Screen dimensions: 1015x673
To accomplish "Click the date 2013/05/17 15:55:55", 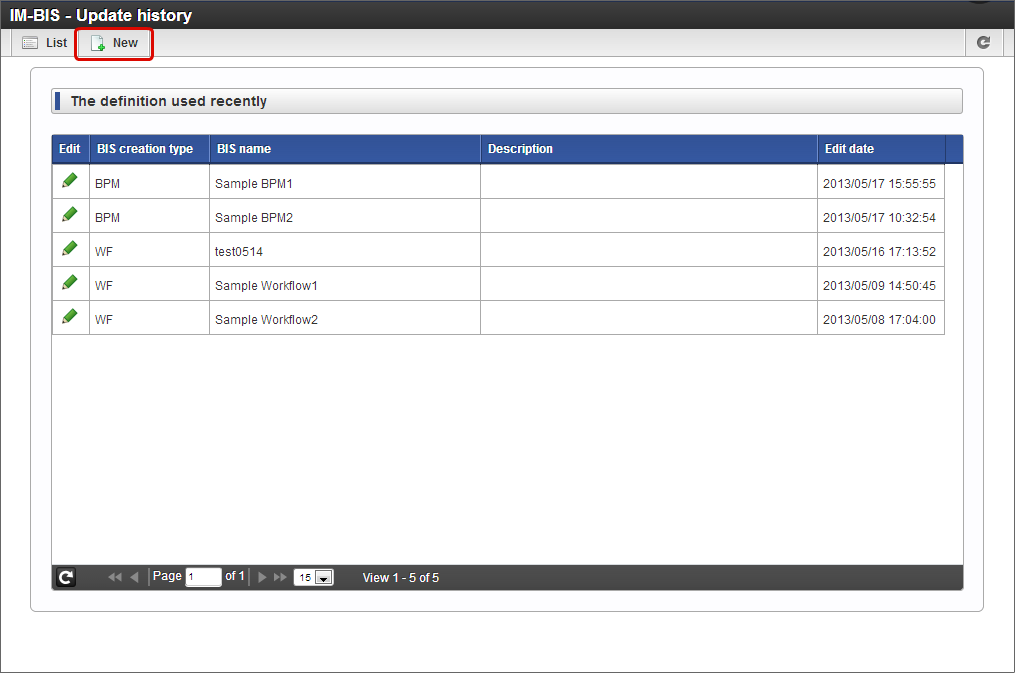I will (x=879, y=184).
